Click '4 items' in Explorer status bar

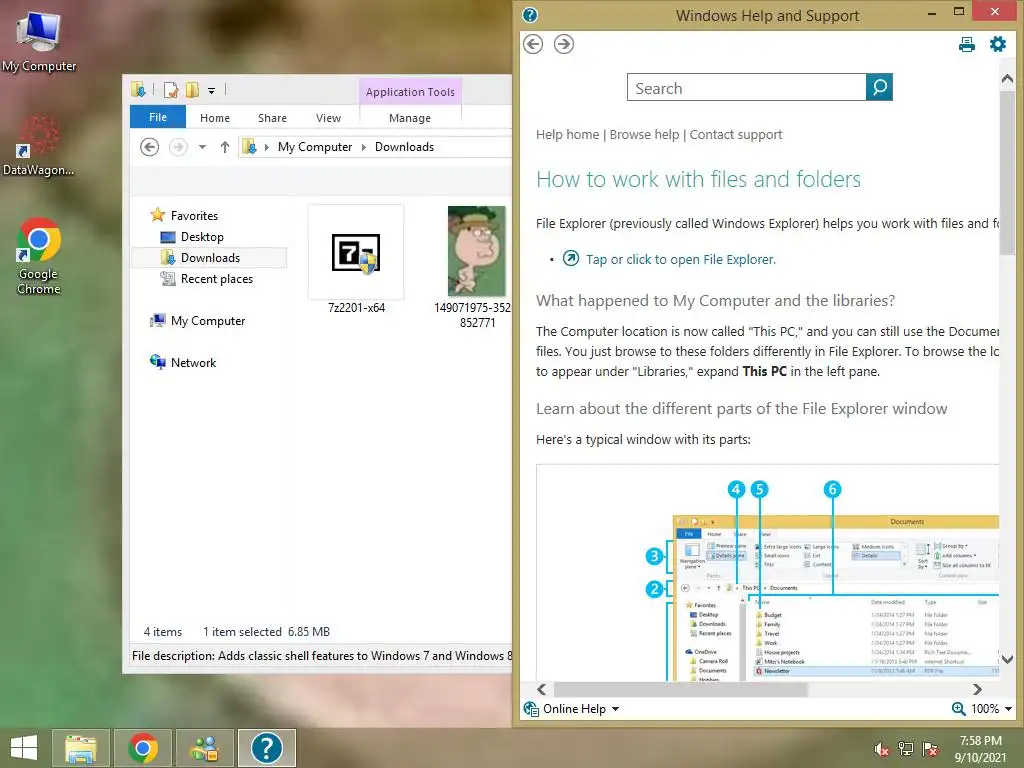tap(163, 632)
